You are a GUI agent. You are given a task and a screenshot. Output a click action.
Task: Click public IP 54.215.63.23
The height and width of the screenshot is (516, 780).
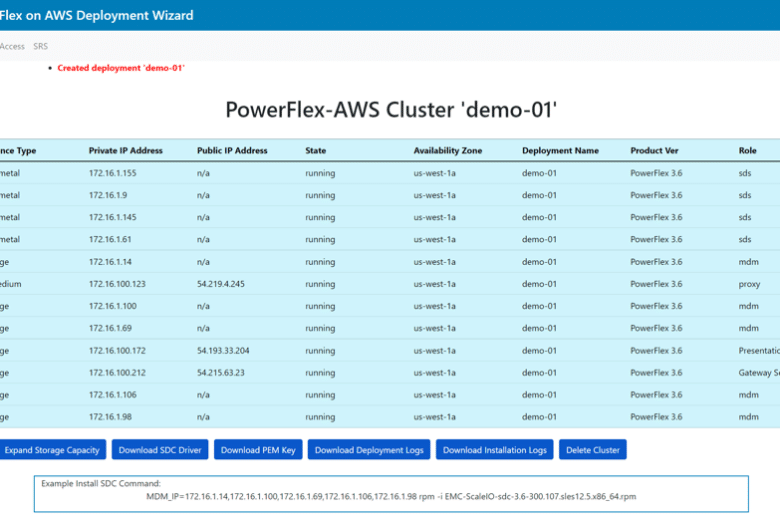tap(221, 372)
